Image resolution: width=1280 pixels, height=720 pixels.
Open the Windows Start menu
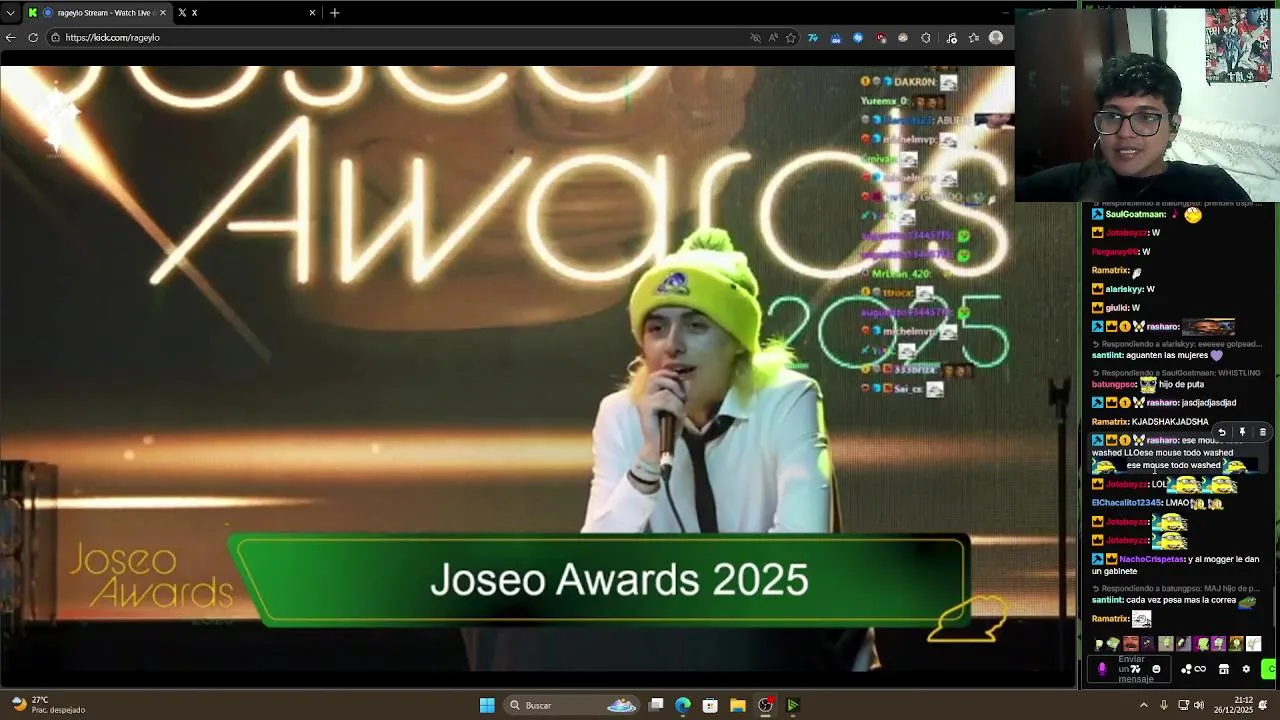coord(487,705)
